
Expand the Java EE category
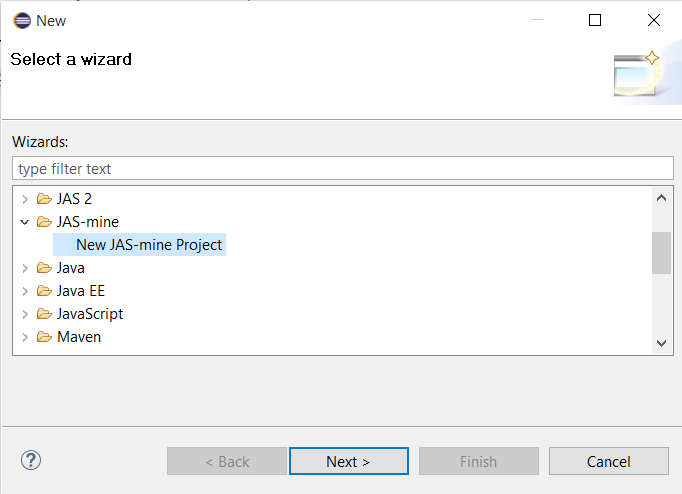[25, 291]
